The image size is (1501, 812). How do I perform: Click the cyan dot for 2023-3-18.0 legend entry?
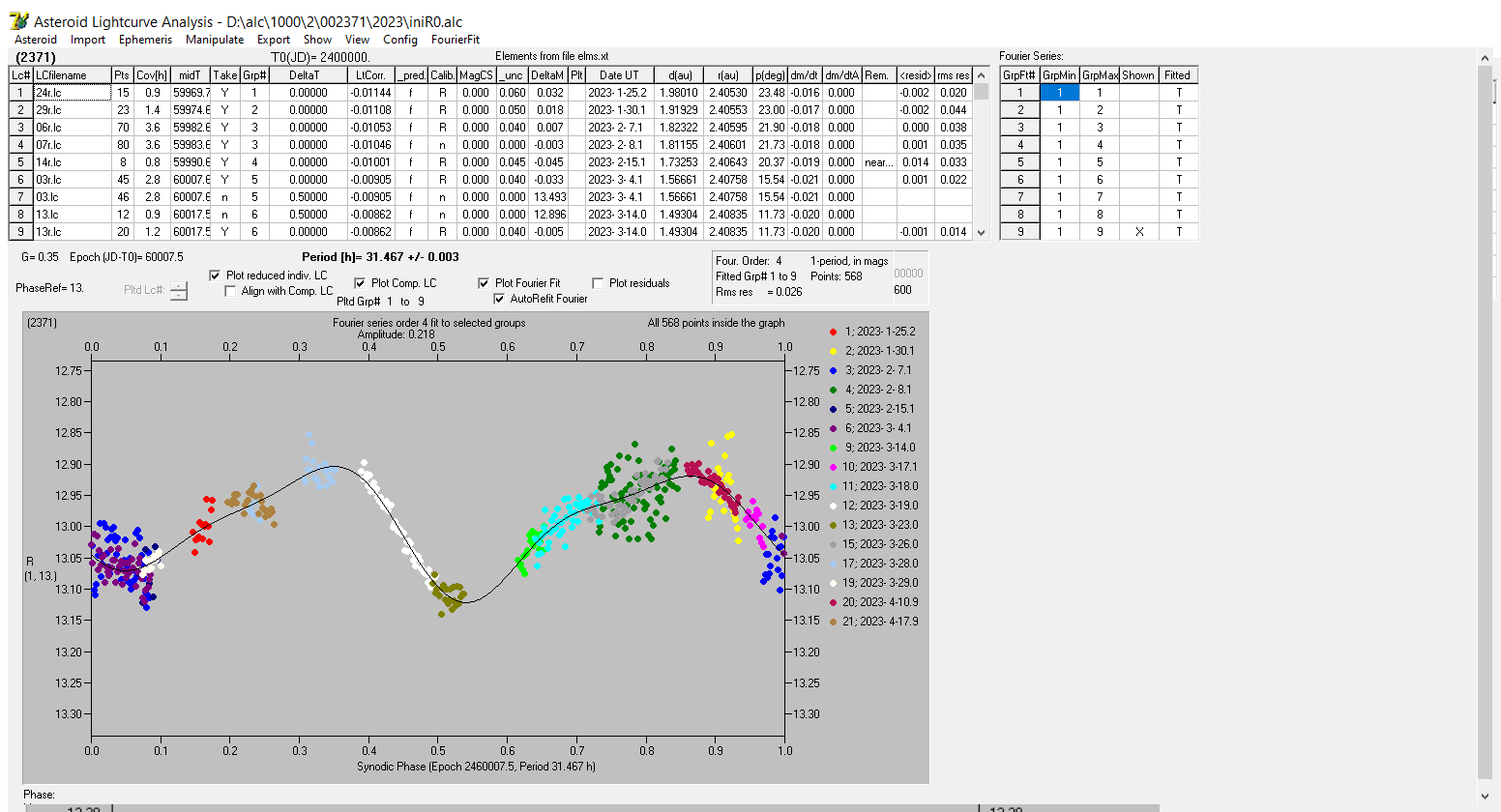click(x=833, y=486)
